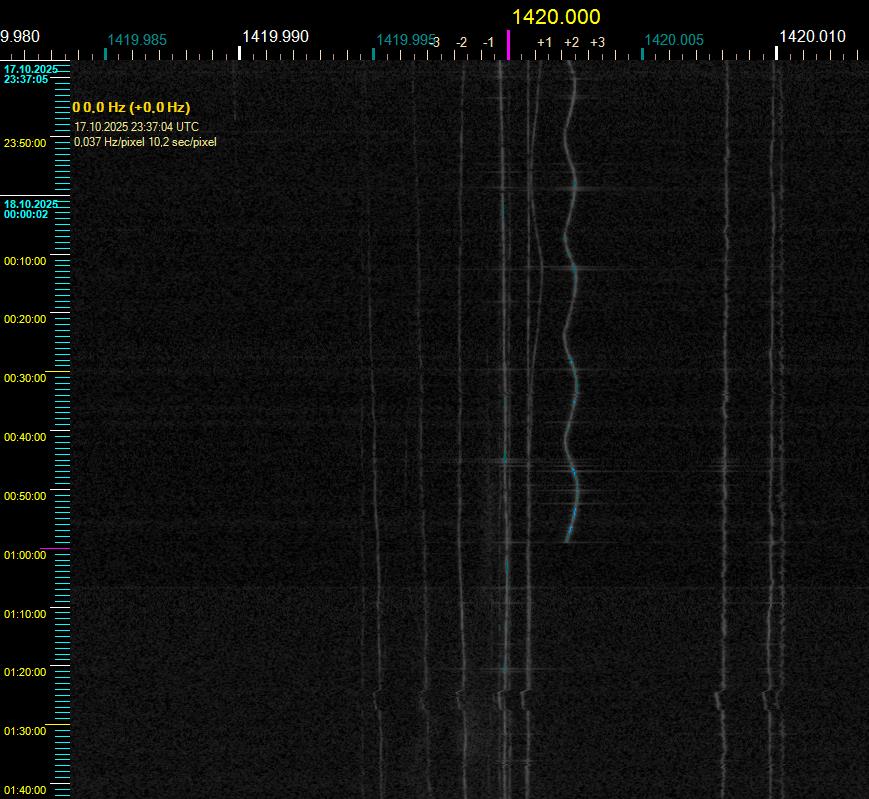Select the +2 offset mark on frequency scale
The height and width of the screenshot is (799, 869).
pyautogui.click(x=571, y=43)
